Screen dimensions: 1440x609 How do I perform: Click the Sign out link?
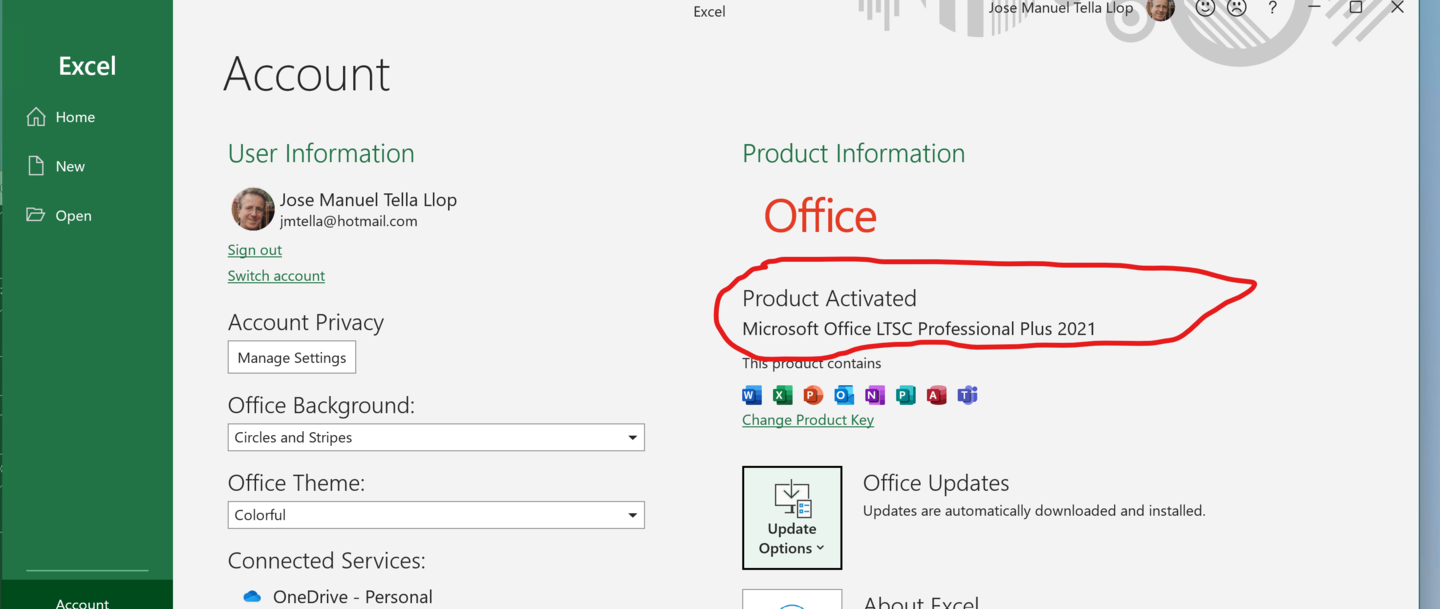[x=255, y=250]
